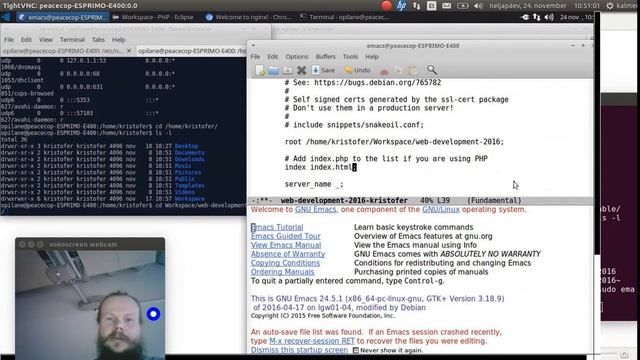
Task: Click the keyboard layout indicator in top panel
Action: click(431, 6)
